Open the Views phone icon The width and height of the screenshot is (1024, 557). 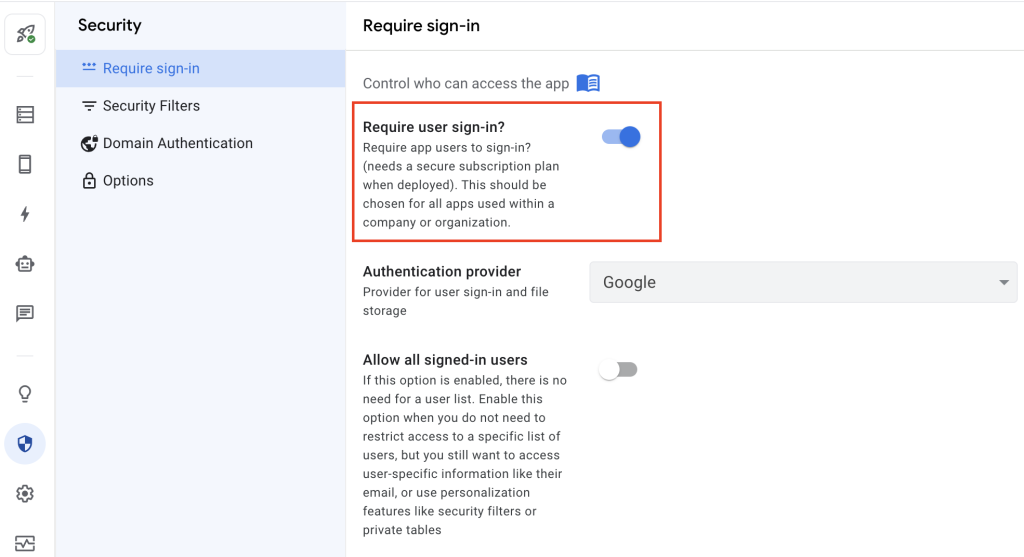click(25, 165)
